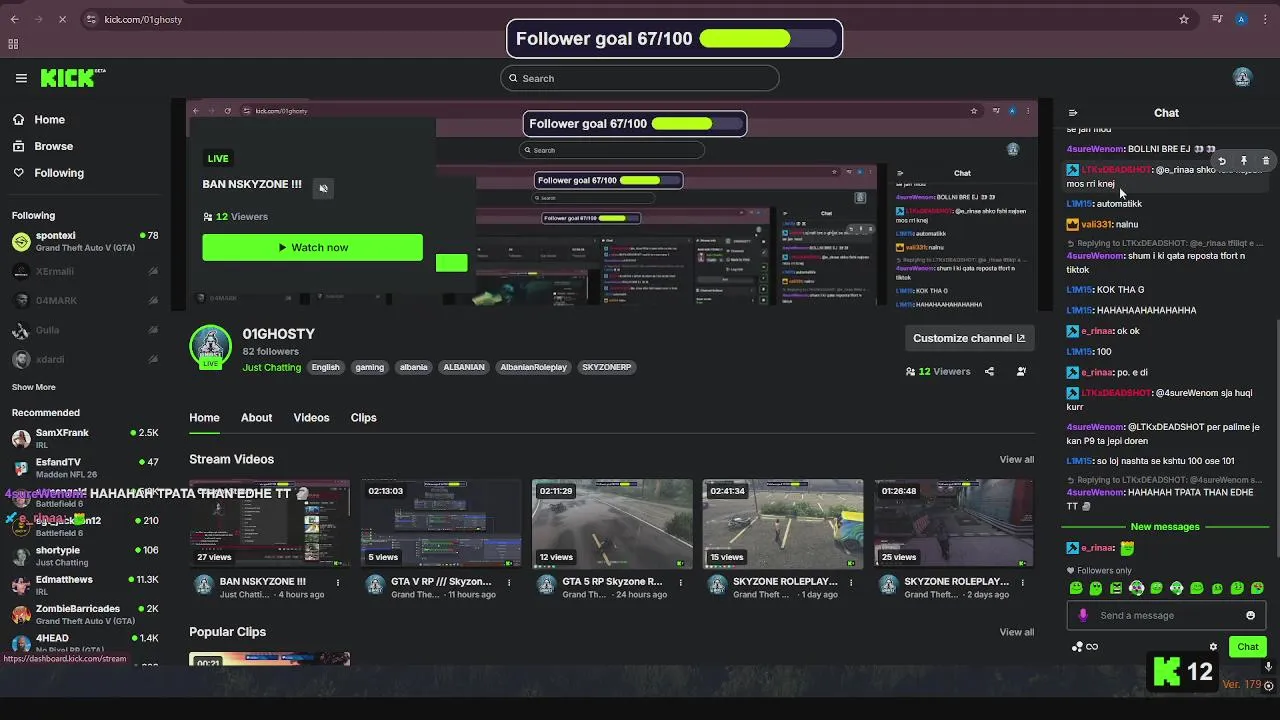Click View all for Stream Videos

[x=1016, y=460]
